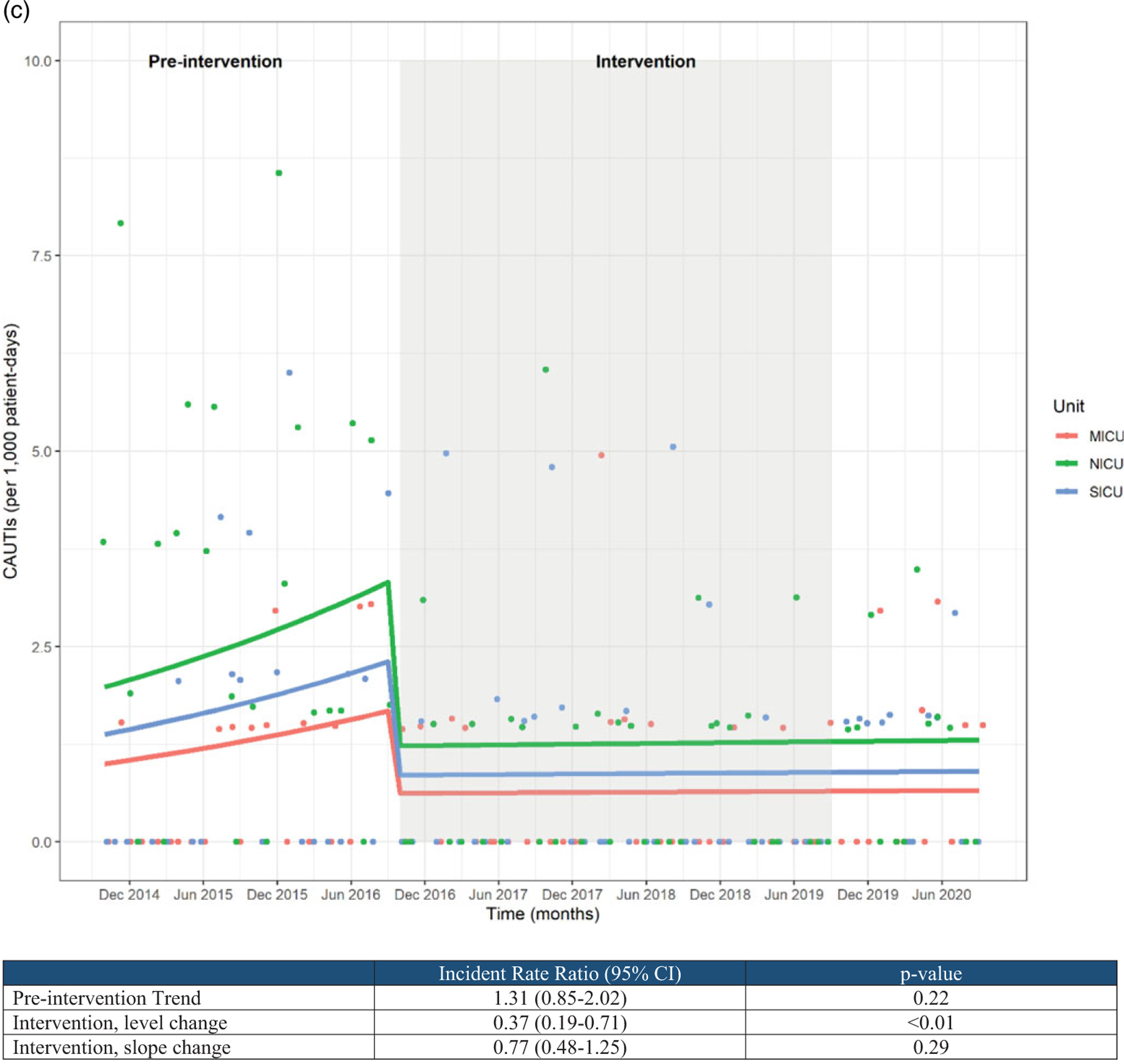Click the '2.5' y-axis tick label
Viewport: 1124px width, 1064px height.
(x=41, y=646)
